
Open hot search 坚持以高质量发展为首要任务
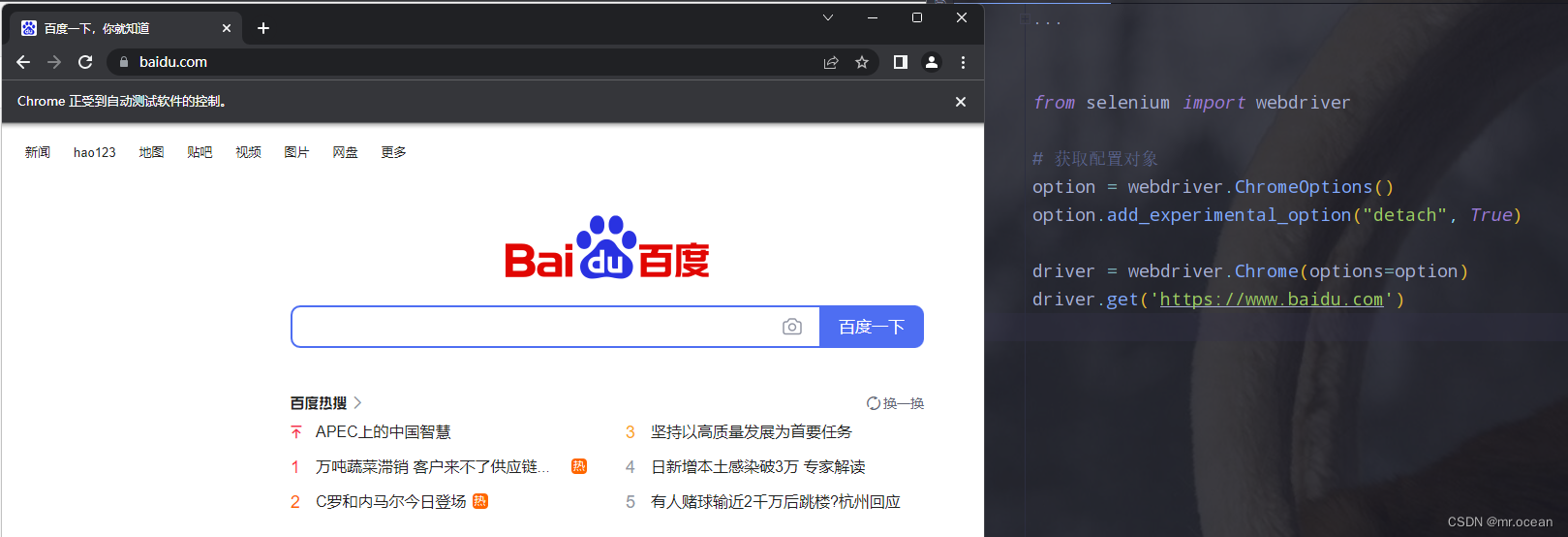(x=752, y=432)
